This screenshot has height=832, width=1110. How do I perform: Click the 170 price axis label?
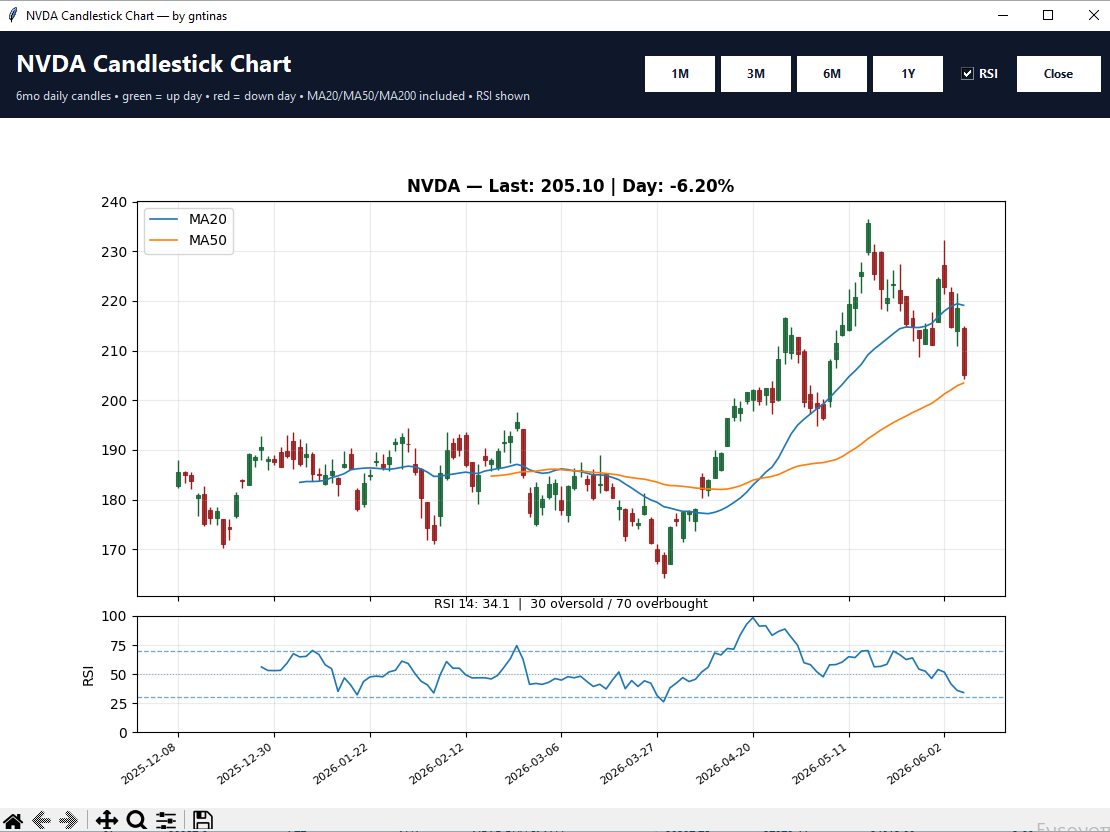click(x=114, y=550)
